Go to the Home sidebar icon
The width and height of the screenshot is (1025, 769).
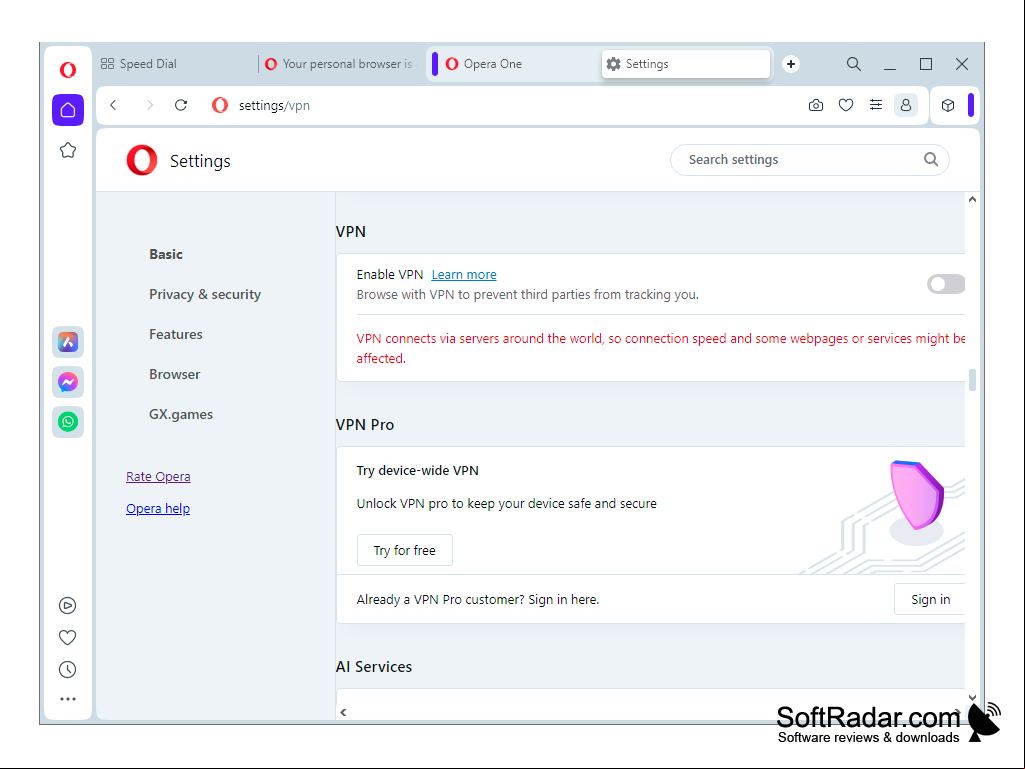click(x=68, y=110)
